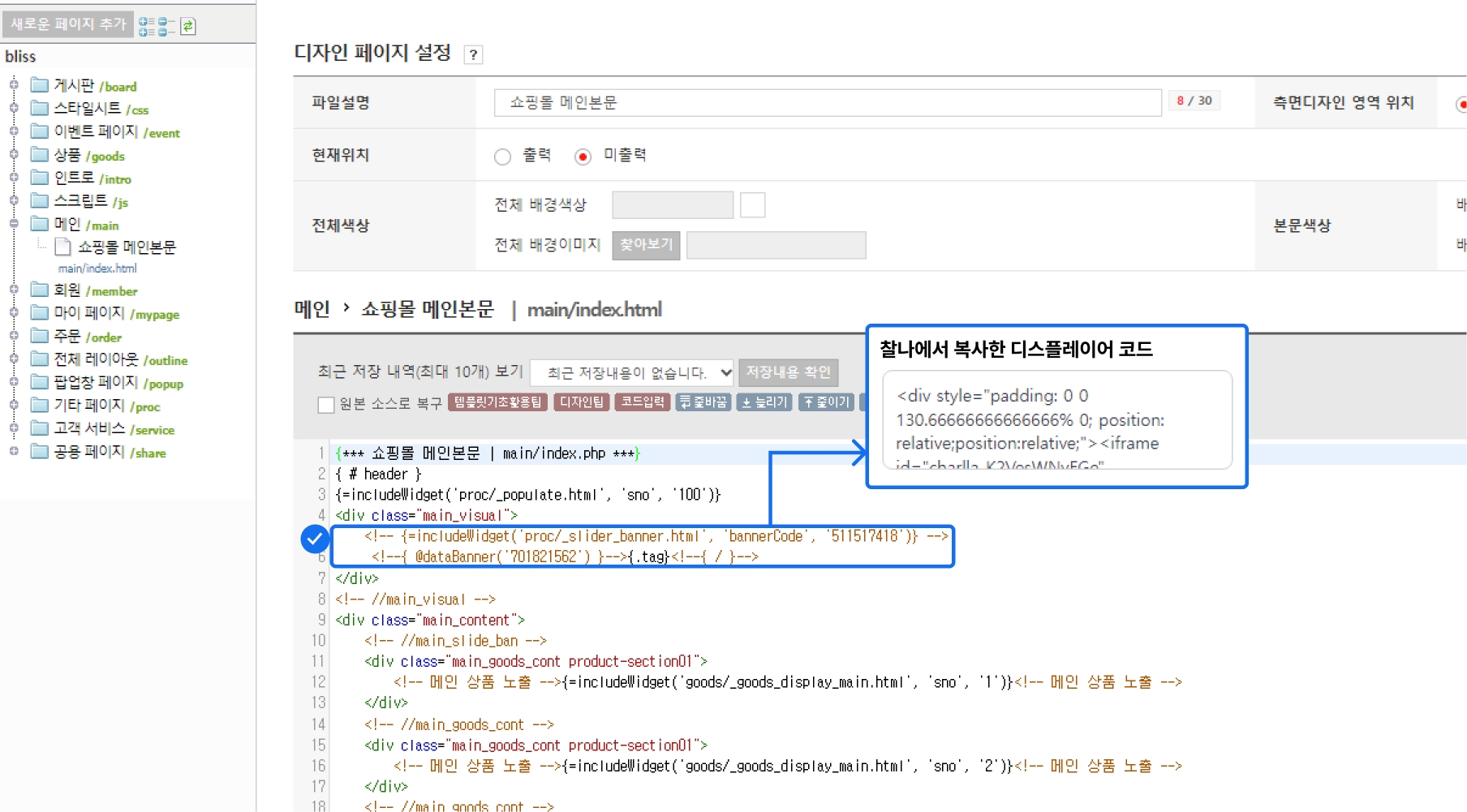The image size is (1467, 812).
Task: Click the expand all tree icon
Action: click(x=147, y=26)
